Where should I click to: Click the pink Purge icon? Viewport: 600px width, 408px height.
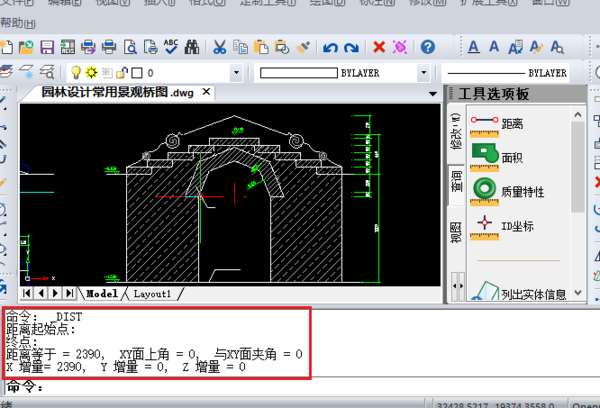pyautogui.click(x=400, y=47)
